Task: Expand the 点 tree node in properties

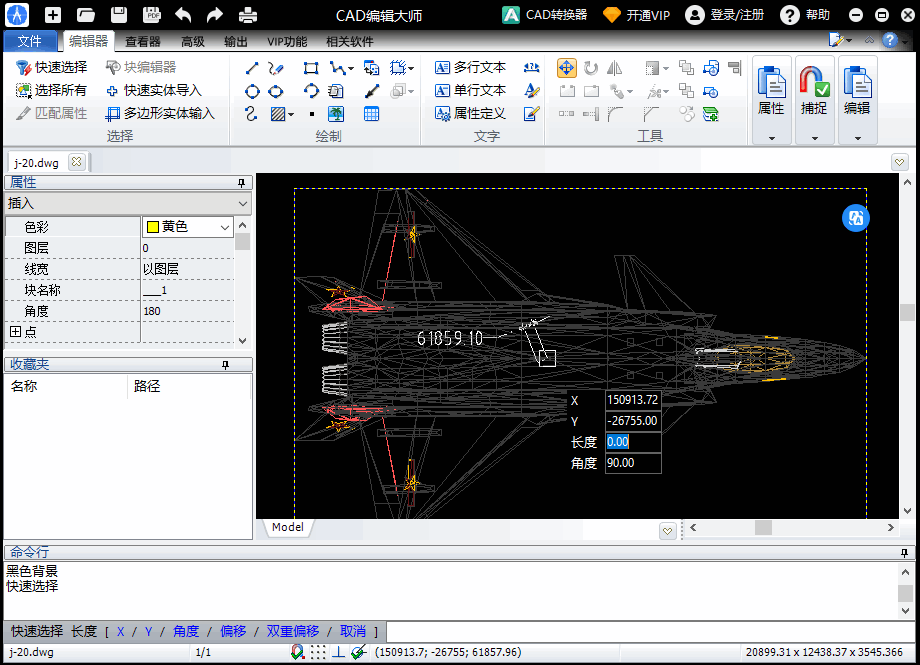Action: click(x=15, y=332)
